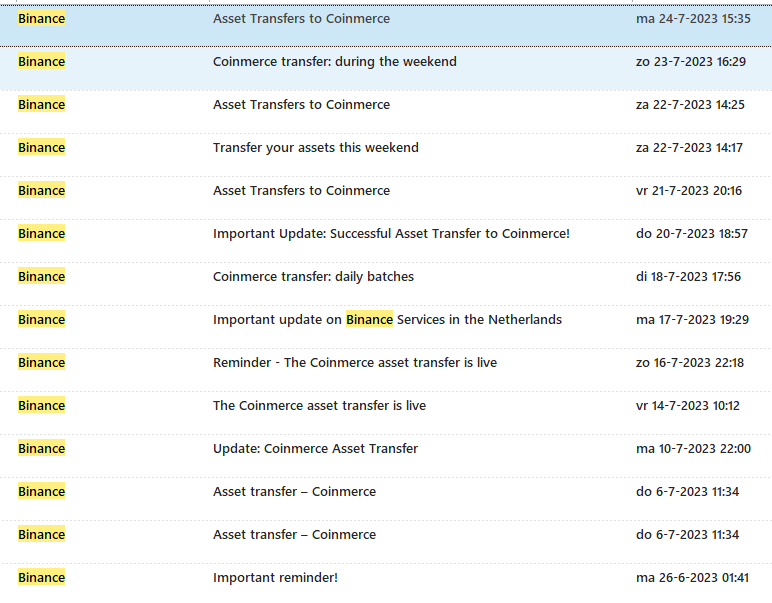Open the 10:12 'The Coinmerce asset transfer is live' subject
This screenshot has width=772, height=603.
tap(320, 406)
